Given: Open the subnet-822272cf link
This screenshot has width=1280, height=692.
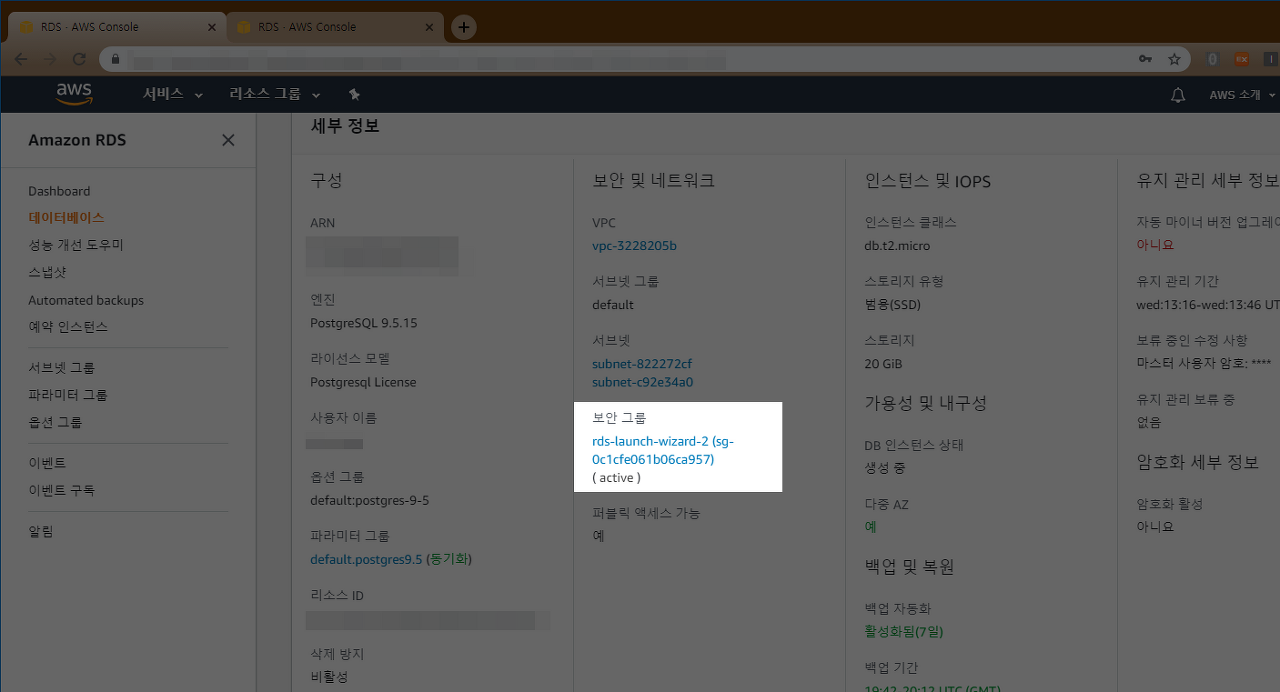Looking at the screenshot, I should click(642, 364).
